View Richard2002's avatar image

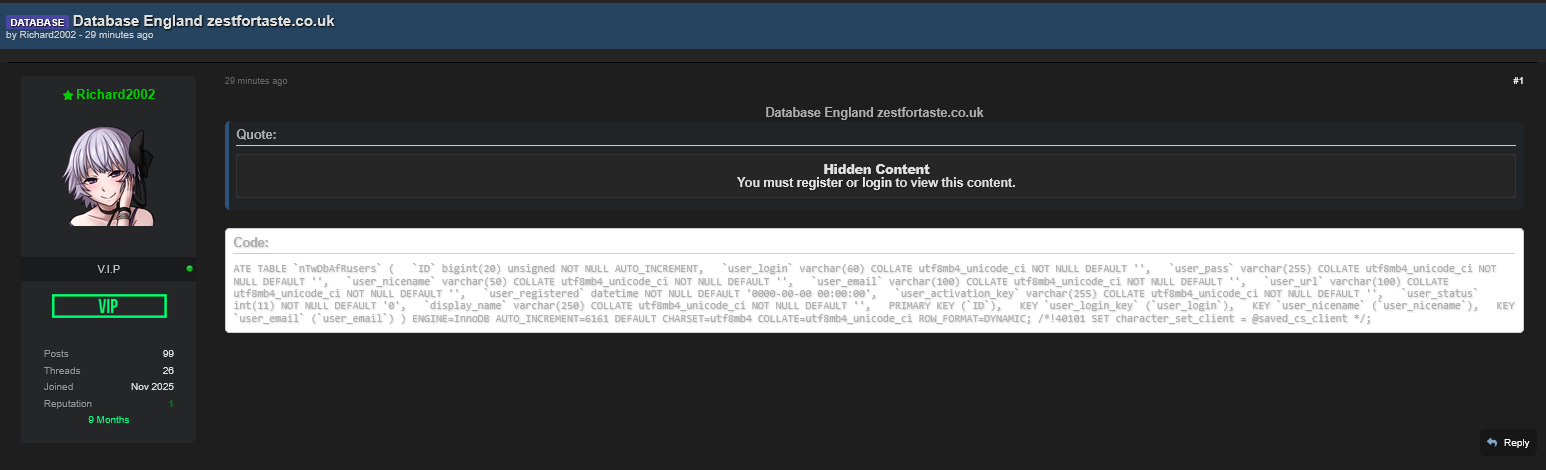point(109,176)
